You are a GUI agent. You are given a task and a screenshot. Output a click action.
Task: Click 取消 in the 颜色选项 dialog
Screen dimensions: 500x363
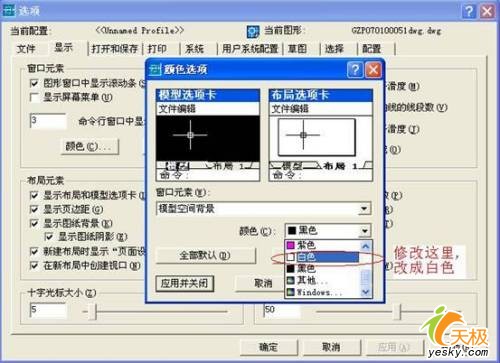260,284
